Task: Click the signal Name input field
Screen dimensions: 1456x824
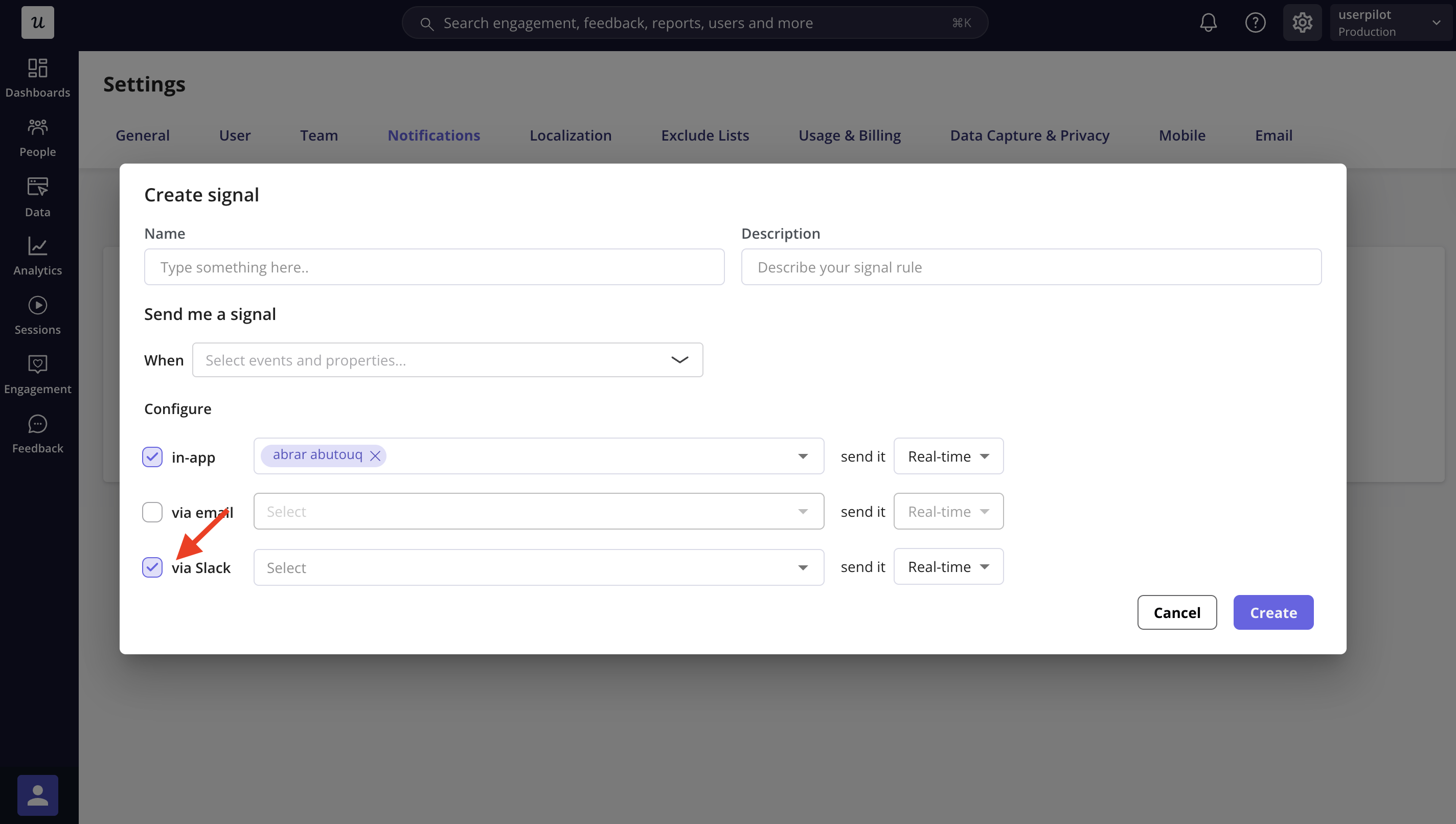Action: point(434,267)
